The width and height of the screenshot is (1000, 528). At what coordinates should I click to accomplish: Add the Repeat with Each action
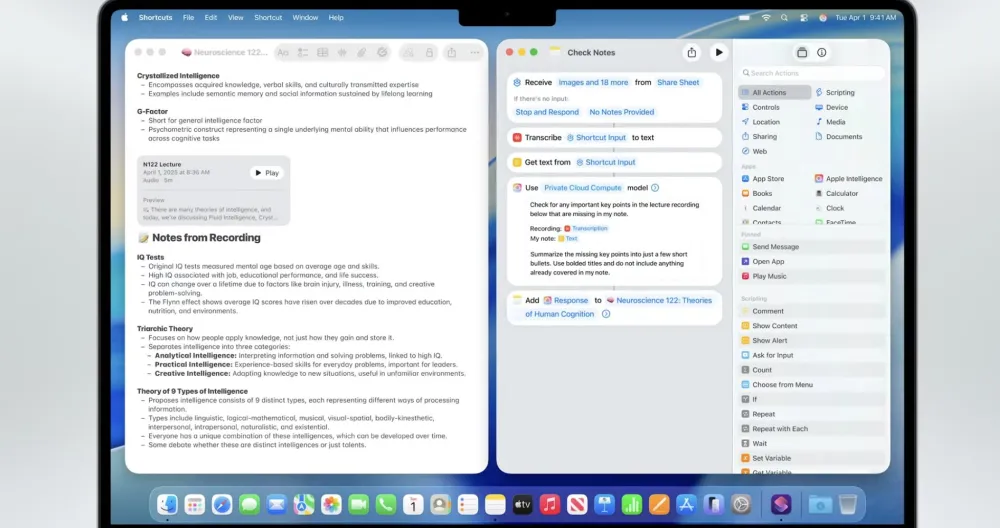coord(811,429)
